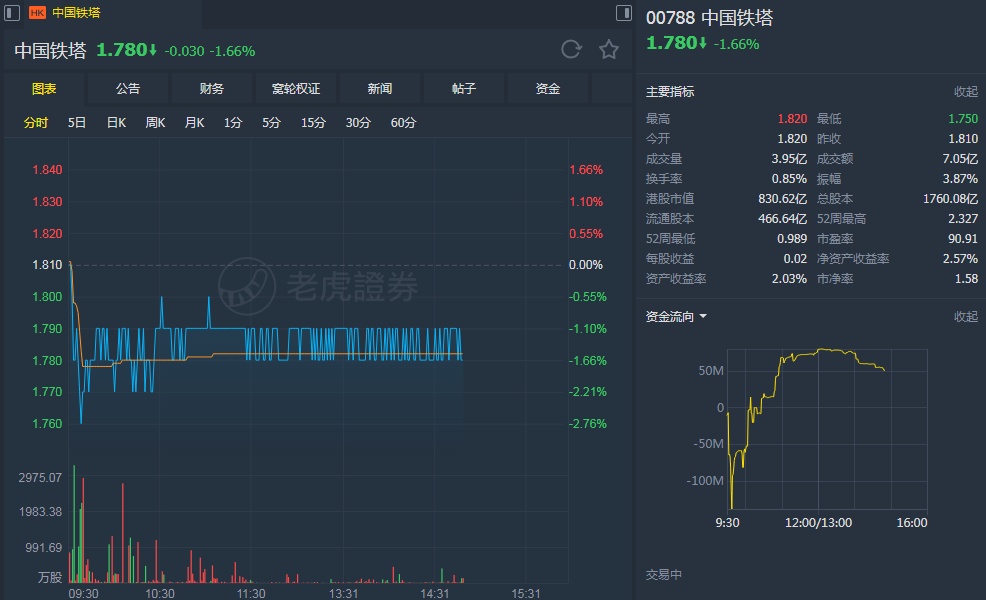Image resolution: width=986 pixels, height=600 pixels.
Task: Select the 日K chart period
Action: (x=116, y=123)
